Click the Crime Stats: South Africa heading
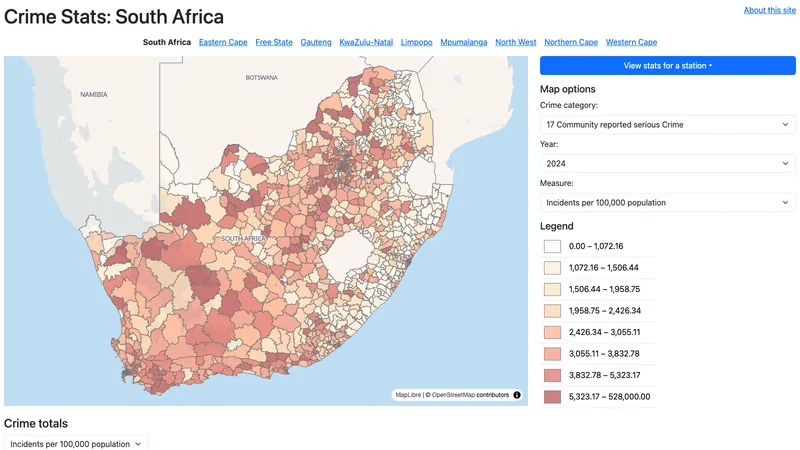800x450 pixels. coord(114,17)
